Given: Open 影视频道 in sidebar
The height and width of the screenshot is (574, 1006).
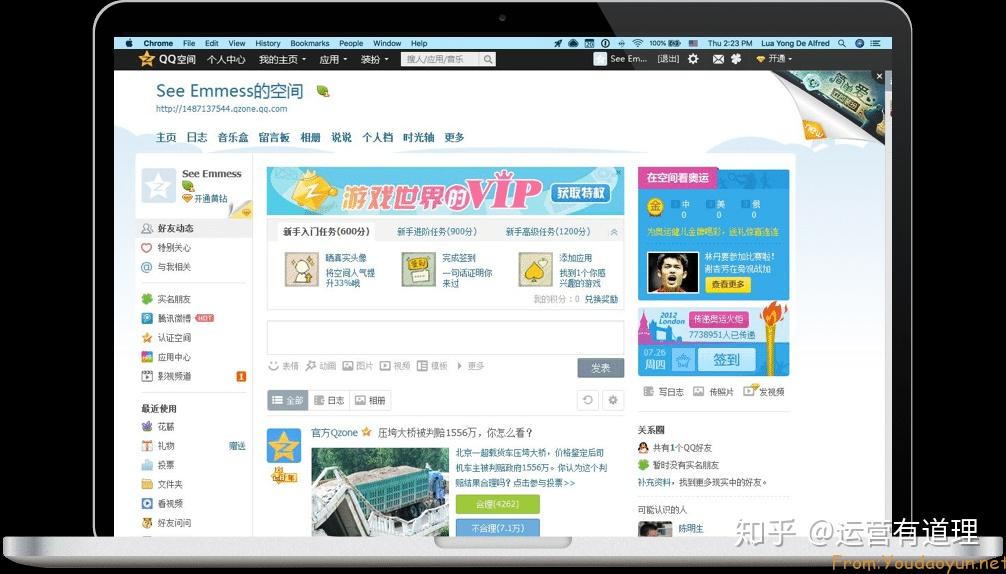Looking at the screenshot, I should (x=166, y=376).
